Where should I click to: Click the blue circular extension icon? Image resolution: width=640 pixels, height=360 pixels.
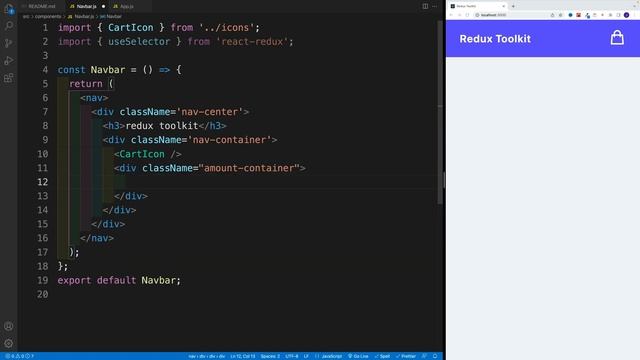pyautogui.click(x=571, y=15)
